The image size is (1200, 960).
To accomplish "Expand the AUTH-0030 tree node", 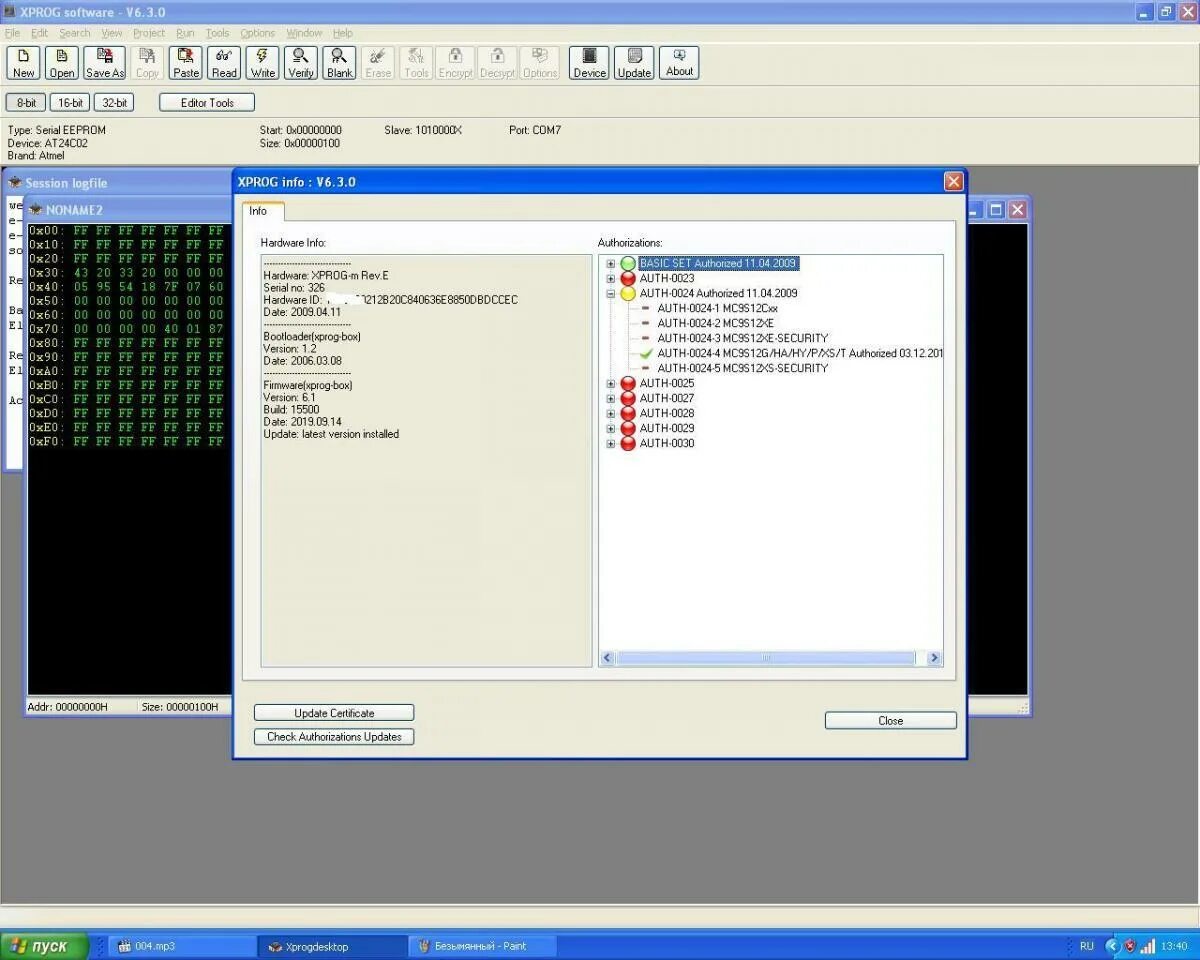I will click(610, 443).
